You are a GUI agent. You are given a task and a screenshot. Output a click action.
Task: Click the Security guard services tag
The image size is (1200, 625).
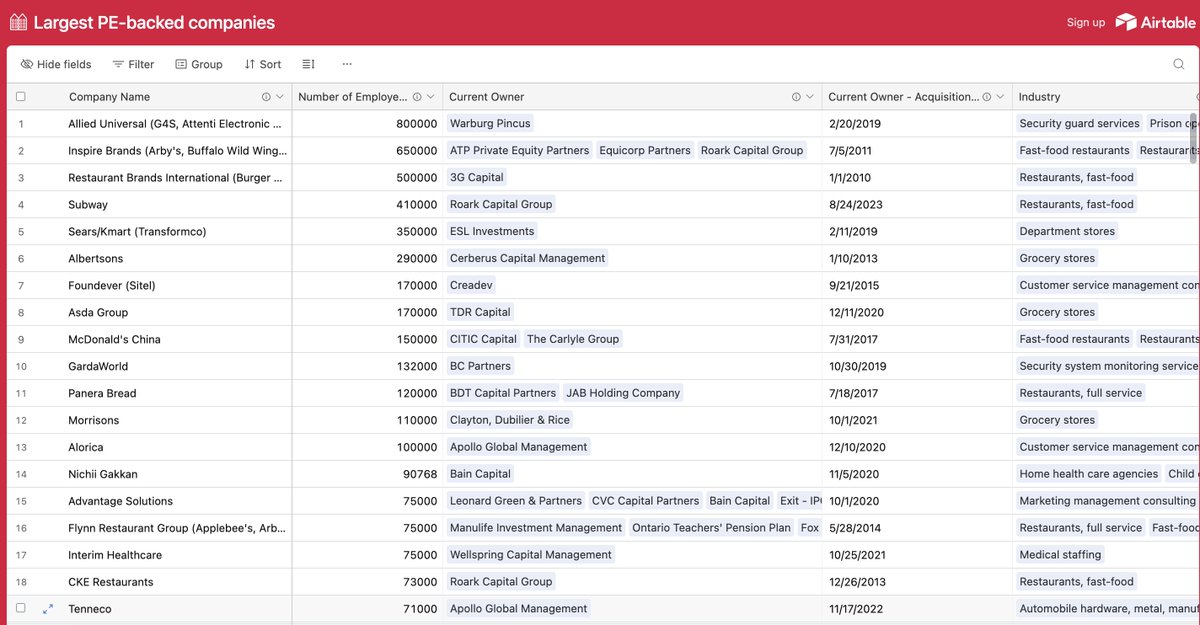(x=1079, y=124)
